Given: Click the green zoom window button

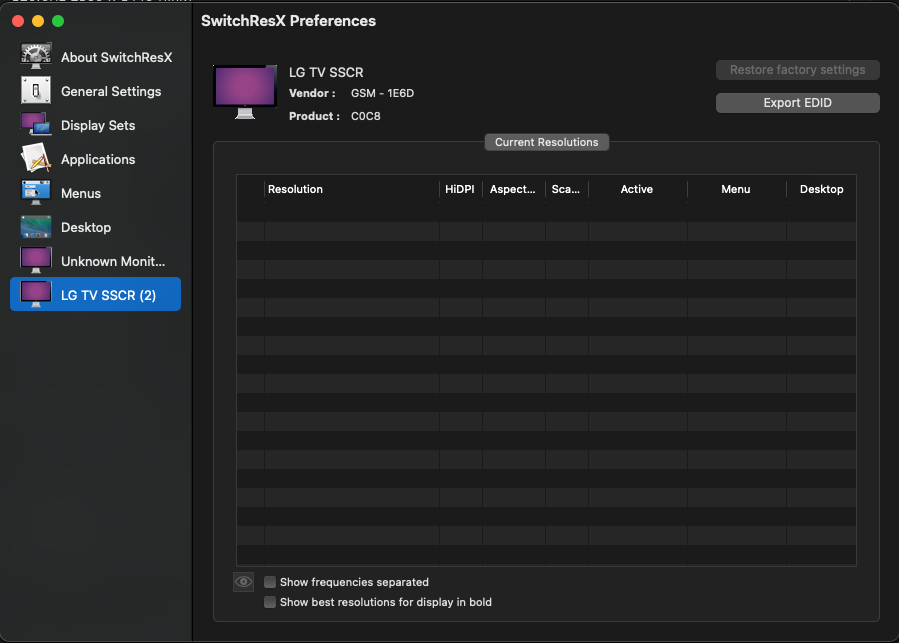Looking at the screenshot, I should click(58, 21).
